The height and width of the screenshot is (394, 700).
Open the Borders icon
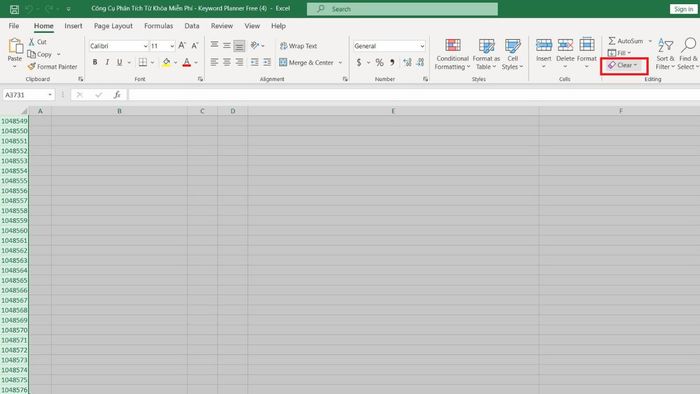pos(142,62)
